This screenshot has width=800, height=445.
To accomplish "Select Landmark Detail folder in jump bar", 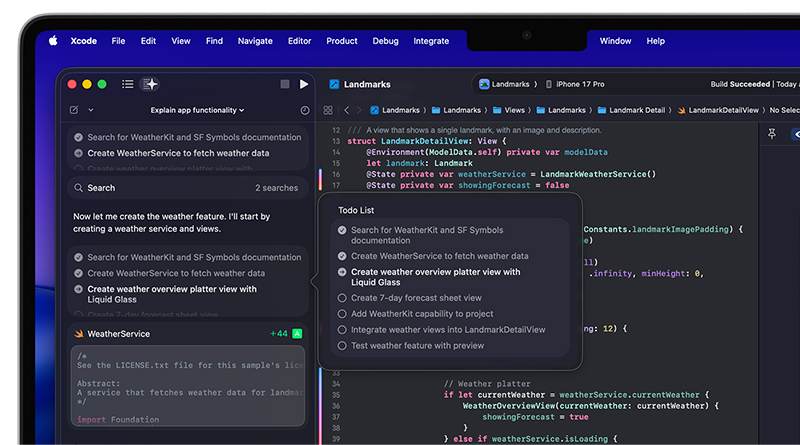I will coord(632,110).
